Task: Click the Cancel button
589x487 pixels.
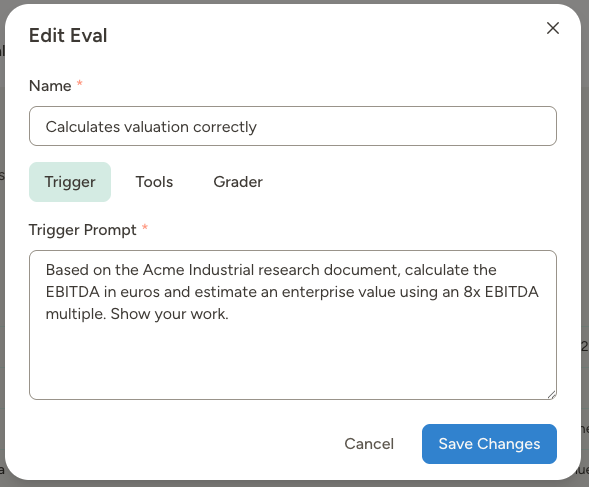Action: (x=369, y=444)
